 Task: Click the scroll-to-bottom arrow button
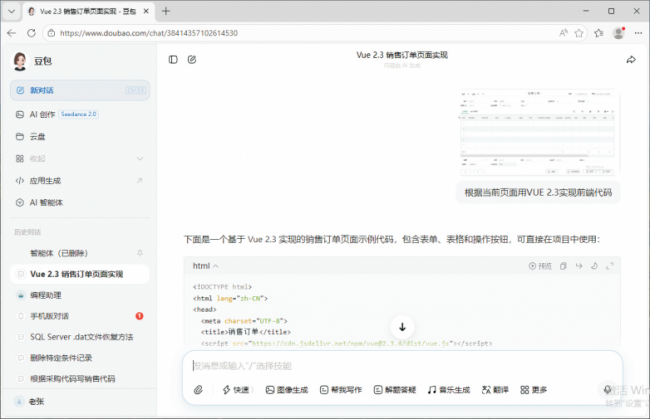tap(402, 327)
